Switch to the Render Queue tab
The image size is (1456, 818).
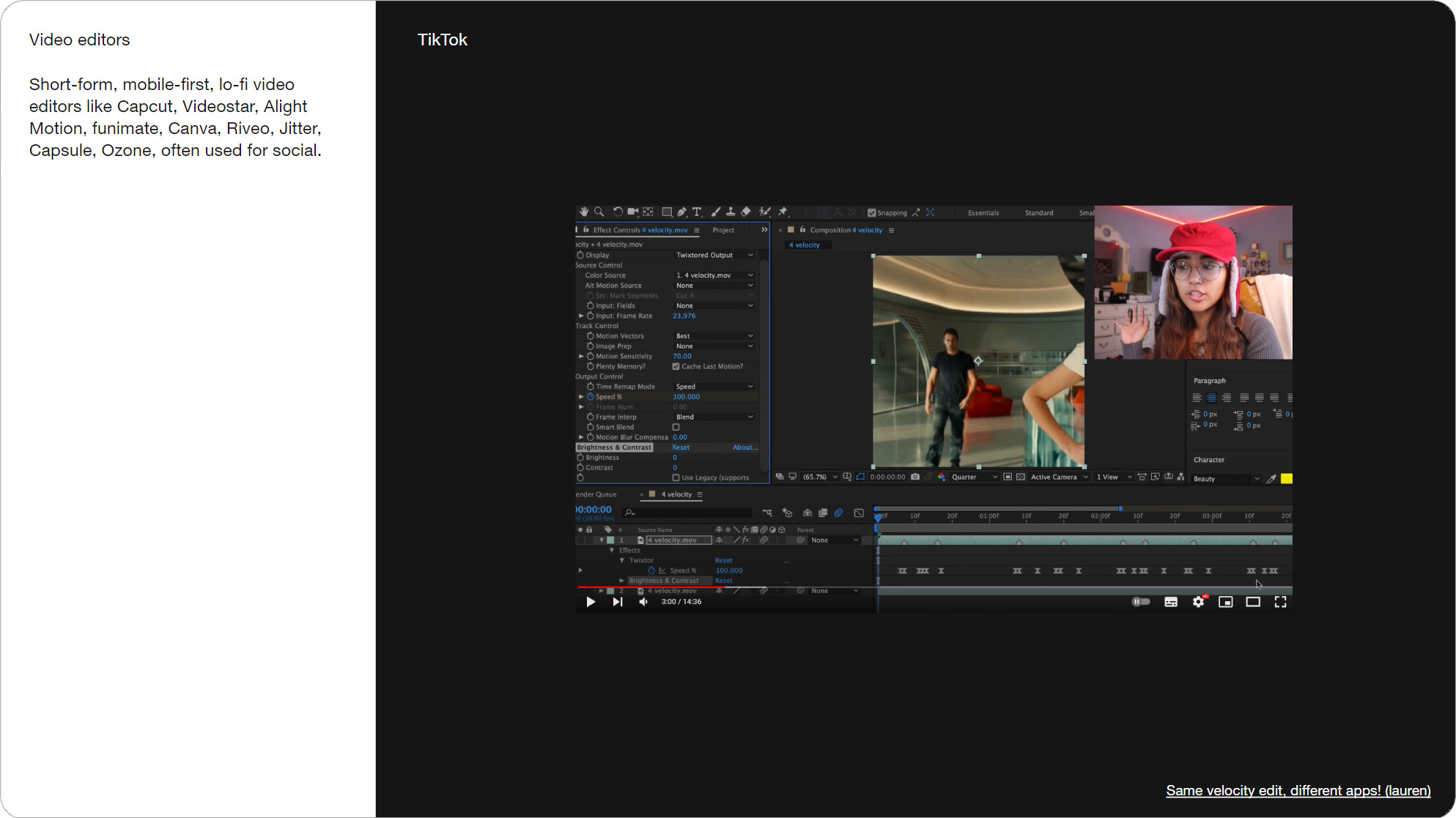click(596, 494)
